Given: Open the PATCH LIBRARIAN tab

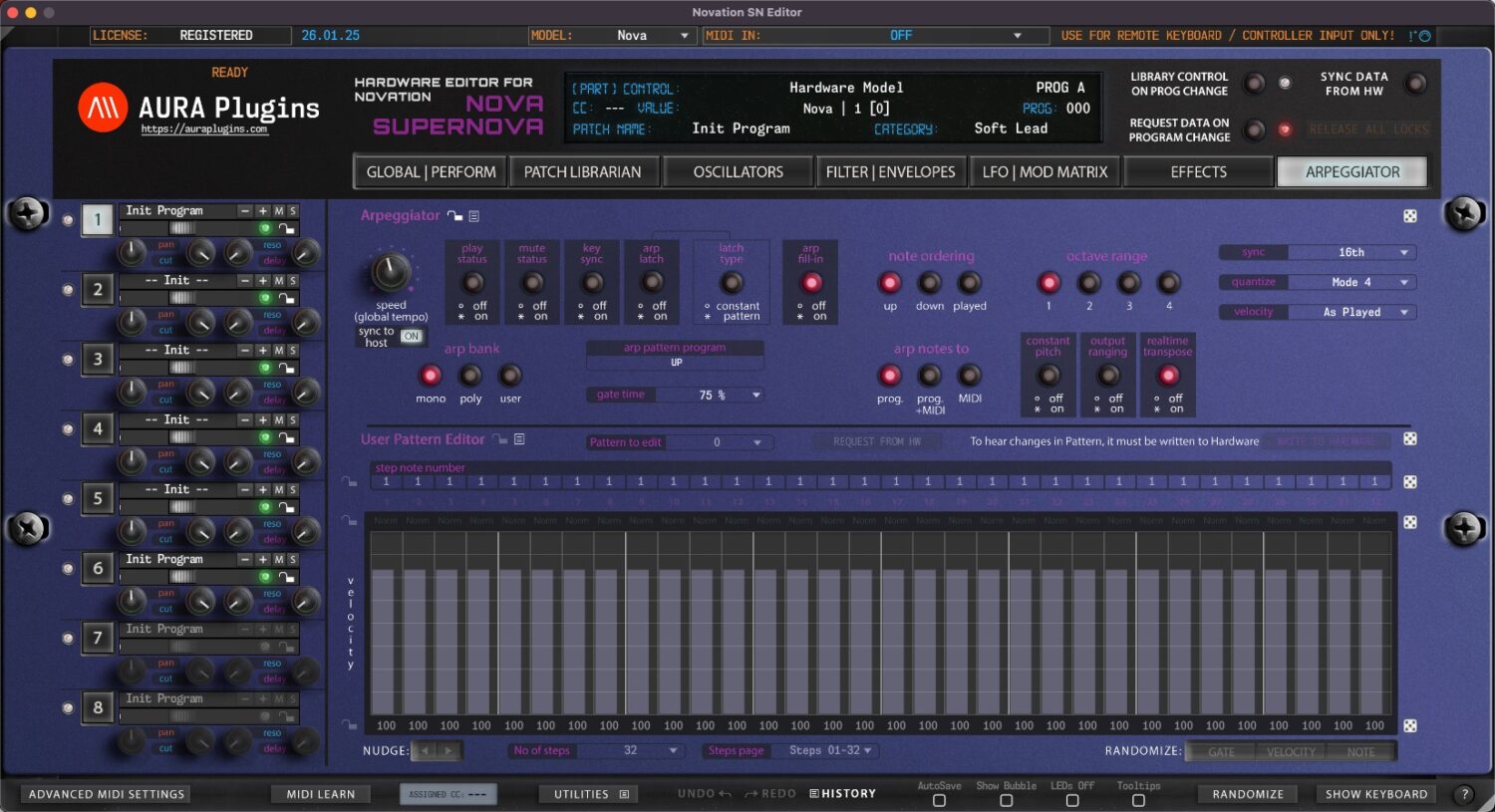Looking at the screenshot, I should 584,171.
